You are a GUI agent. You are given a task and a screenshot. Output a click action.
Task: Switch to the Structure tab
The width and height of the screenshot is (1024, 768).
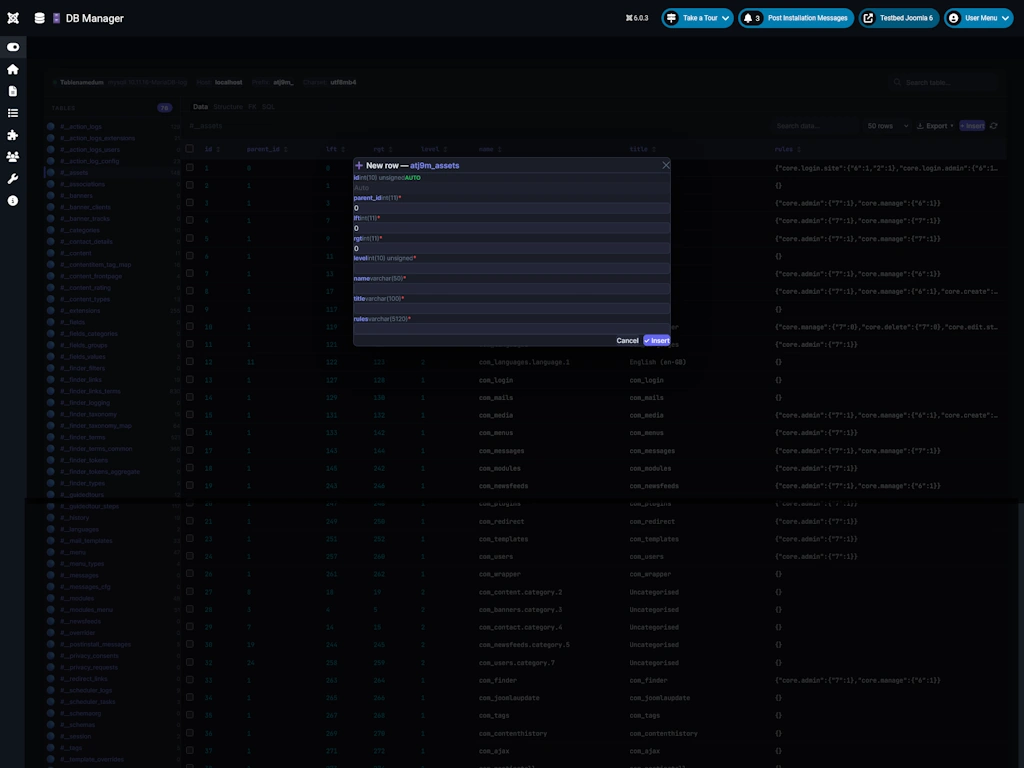pos(228,106)
